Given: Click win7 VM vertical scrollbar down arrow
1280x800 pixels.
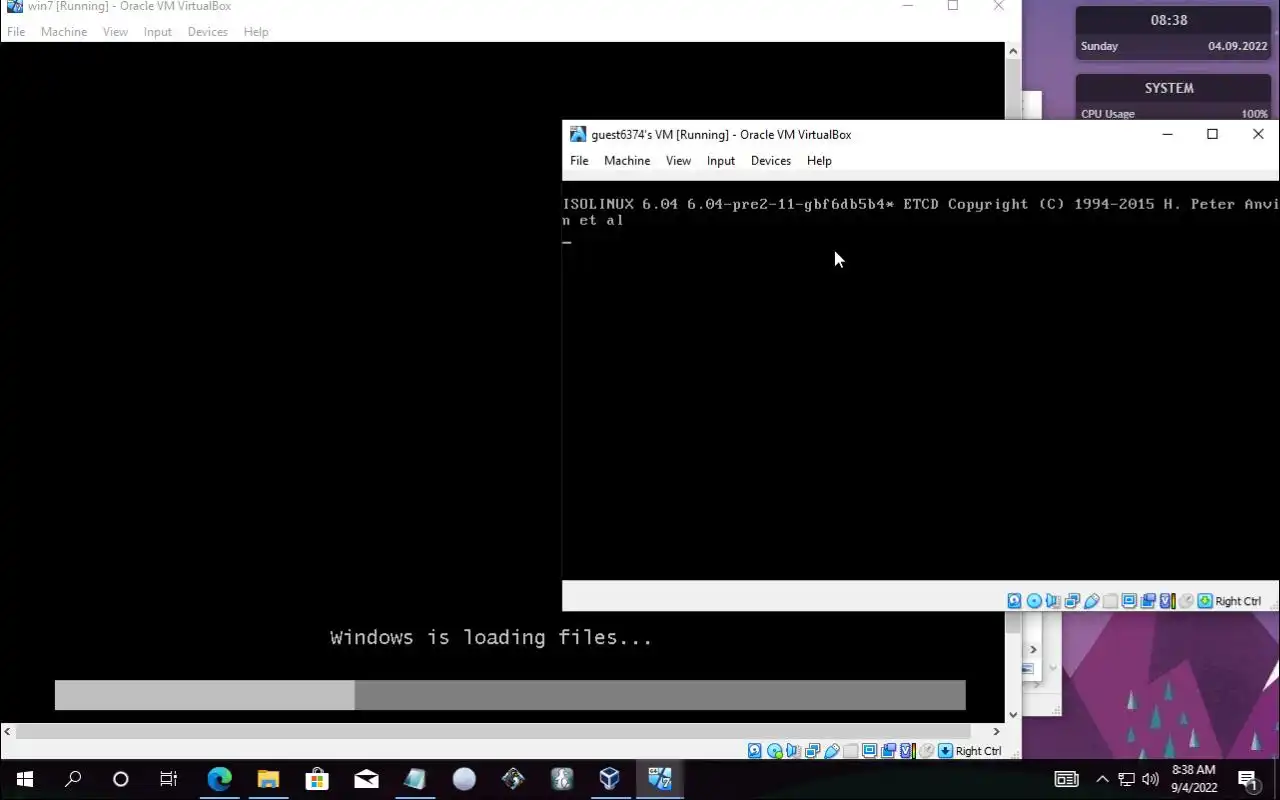Looking at the screenshot, I should tap(1013, 714).
